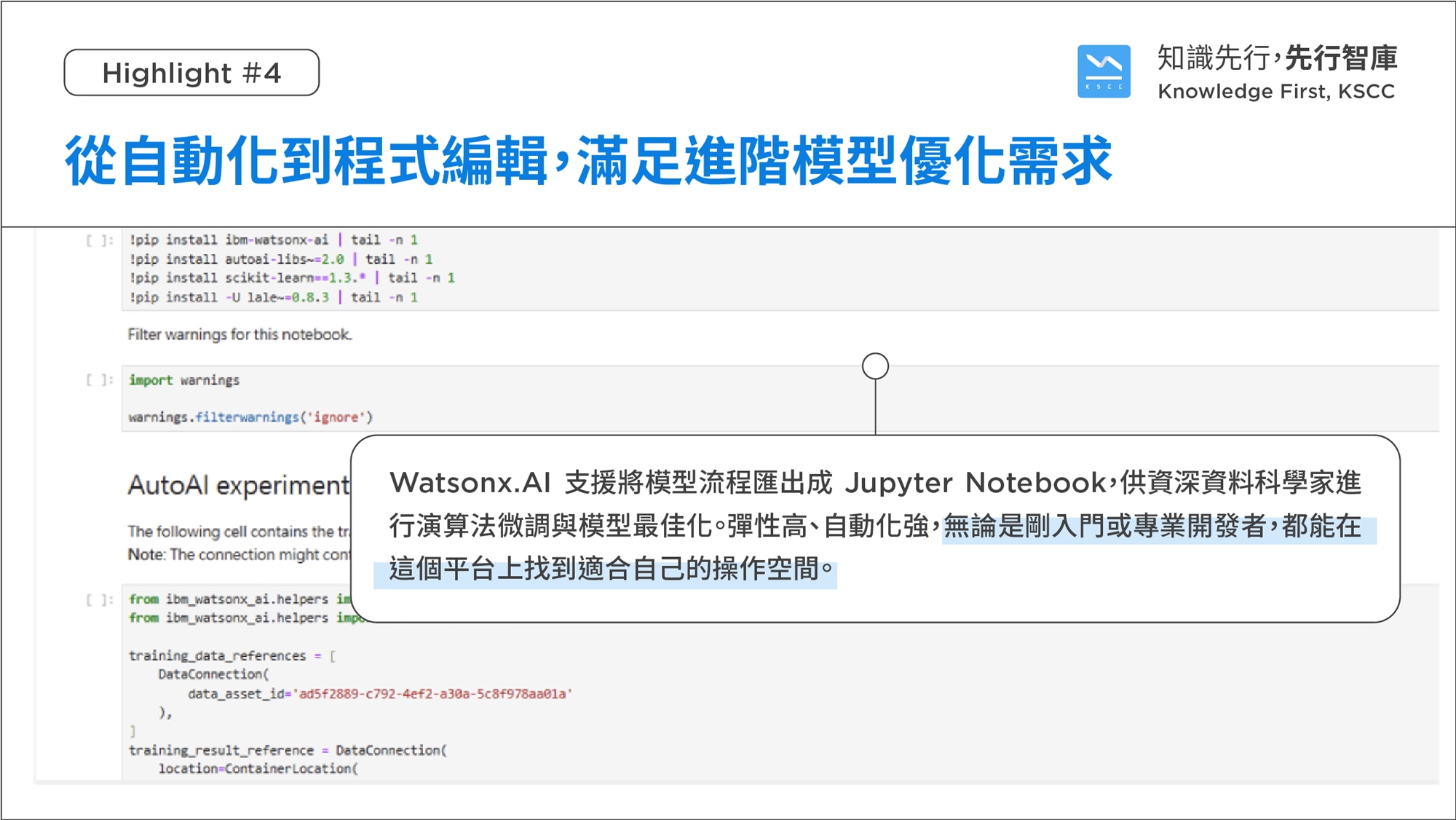Viewport: 1456px width, 820px height.
Task: Click the circle callout marker
Action: point(875,366)
